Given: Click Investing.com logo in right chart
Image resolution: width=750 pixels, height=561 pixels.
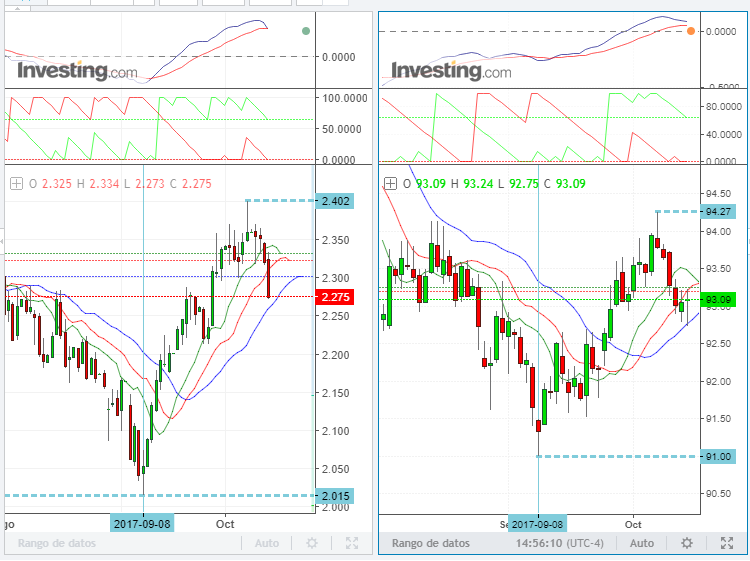Looking at the screenshot, I should coord(451,71).
